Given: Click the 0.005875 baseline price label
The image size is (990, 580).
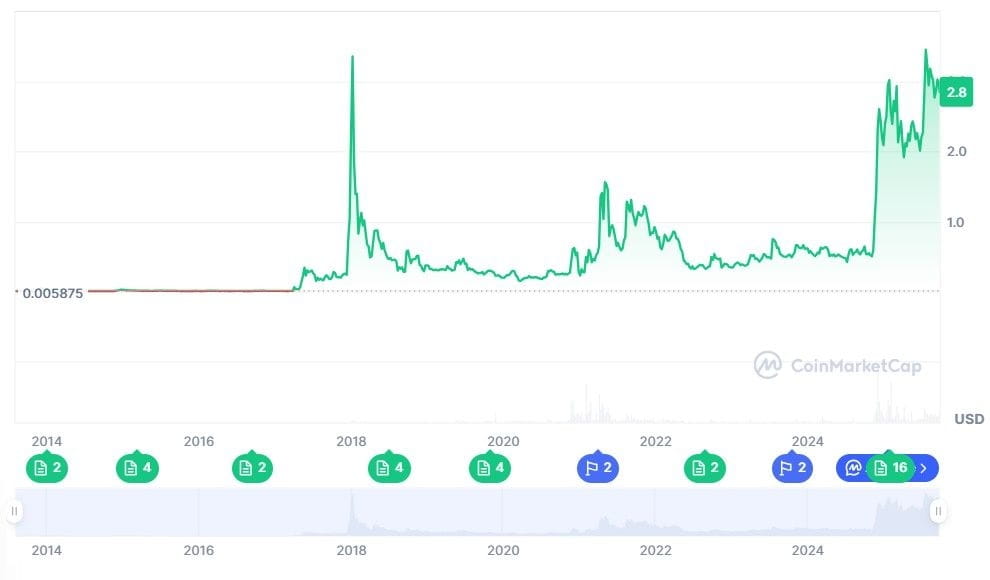Looking at the screenshot, I should [x=54, y=293].
